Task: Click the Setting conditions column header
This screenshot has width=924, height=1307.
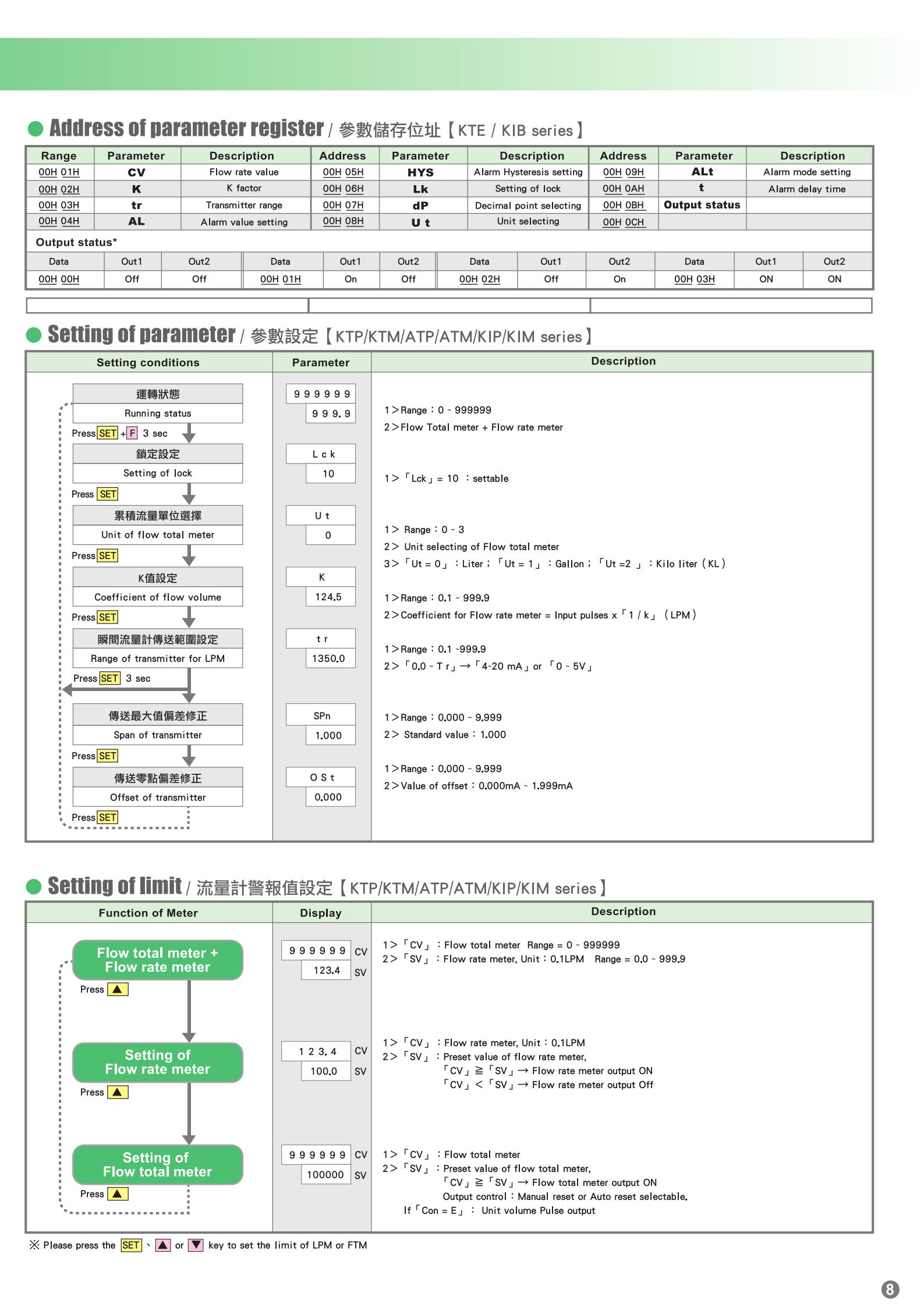Action: click(x=148, y=362)
